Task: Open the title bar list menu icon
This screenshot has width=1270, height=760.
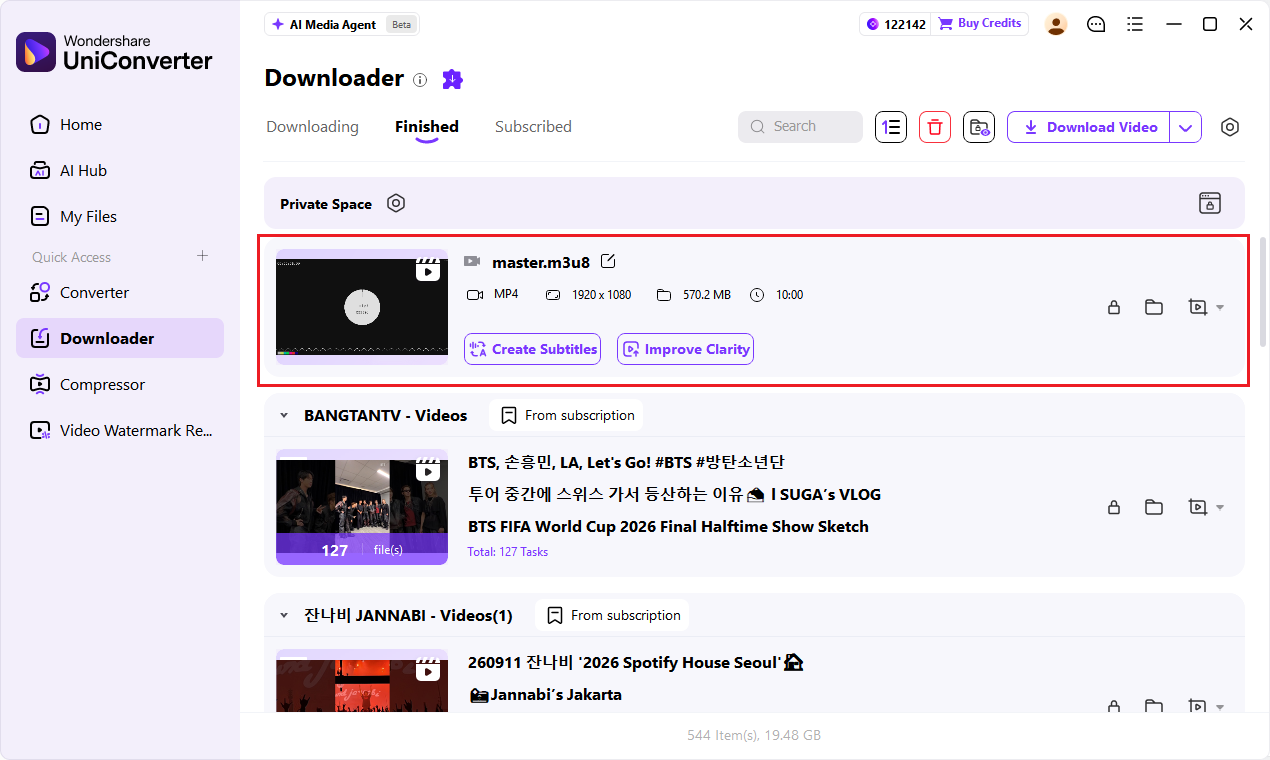Action: (x=1134, y=24)
